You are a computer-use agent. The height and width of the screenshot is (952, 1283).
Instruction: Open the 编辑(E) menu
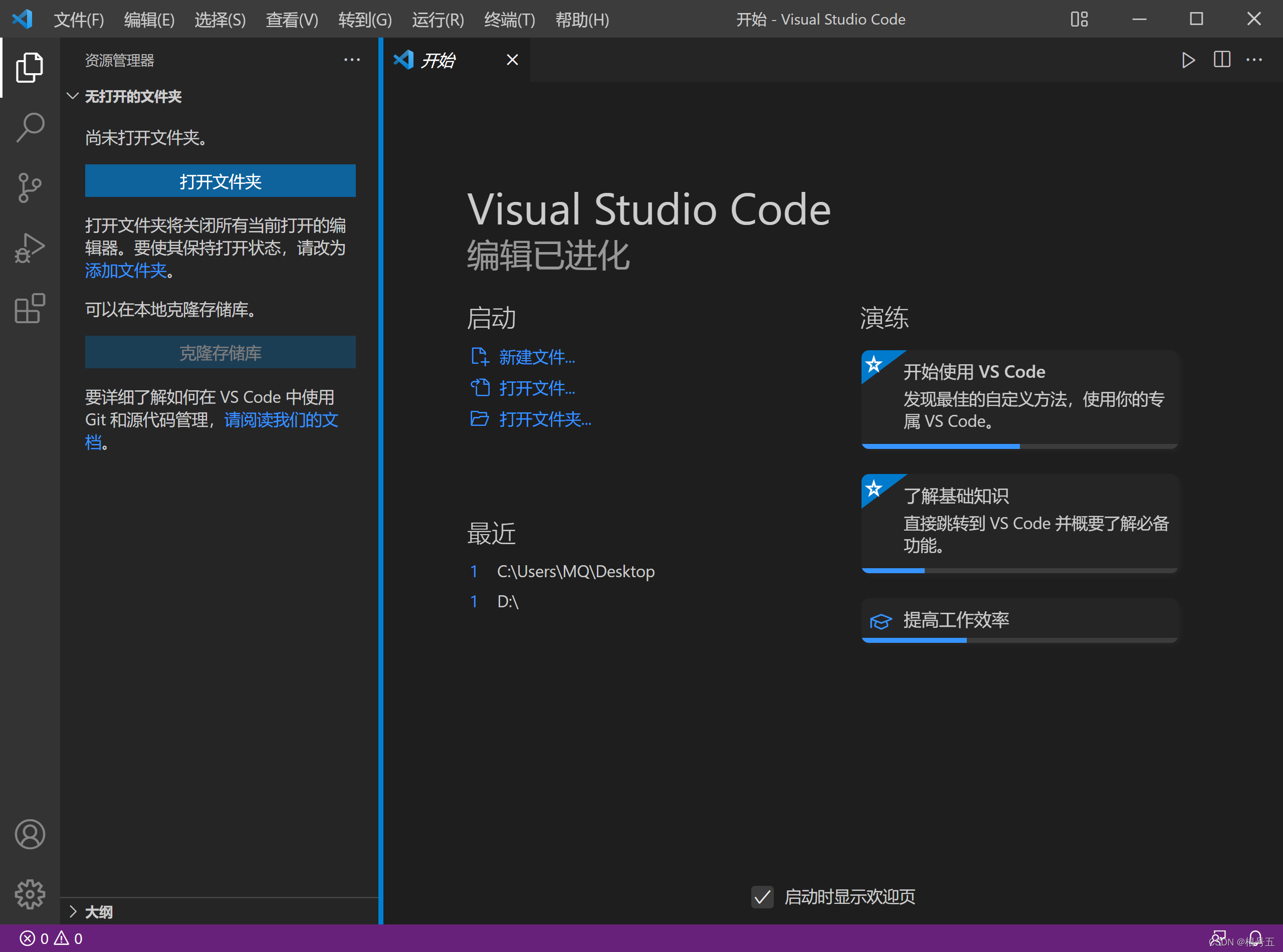tap(149, 20)
